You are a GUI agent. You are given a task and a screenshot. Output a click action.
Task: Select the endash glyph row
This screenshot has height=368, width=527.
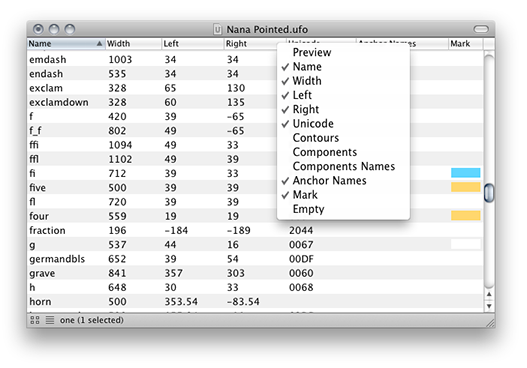point(255,74)
